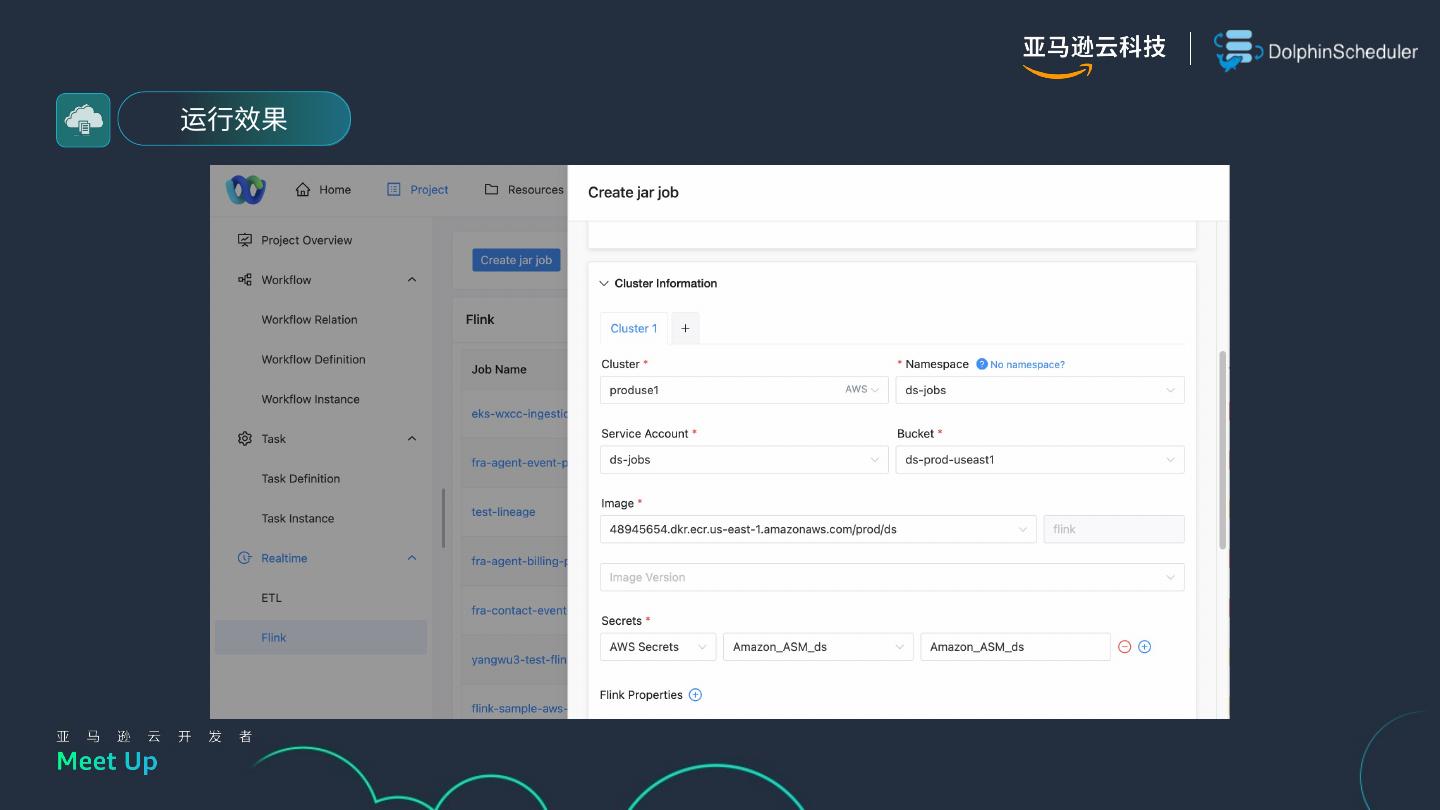
Task: Collapse the Cluster Information section
Action: click(604, 283)
